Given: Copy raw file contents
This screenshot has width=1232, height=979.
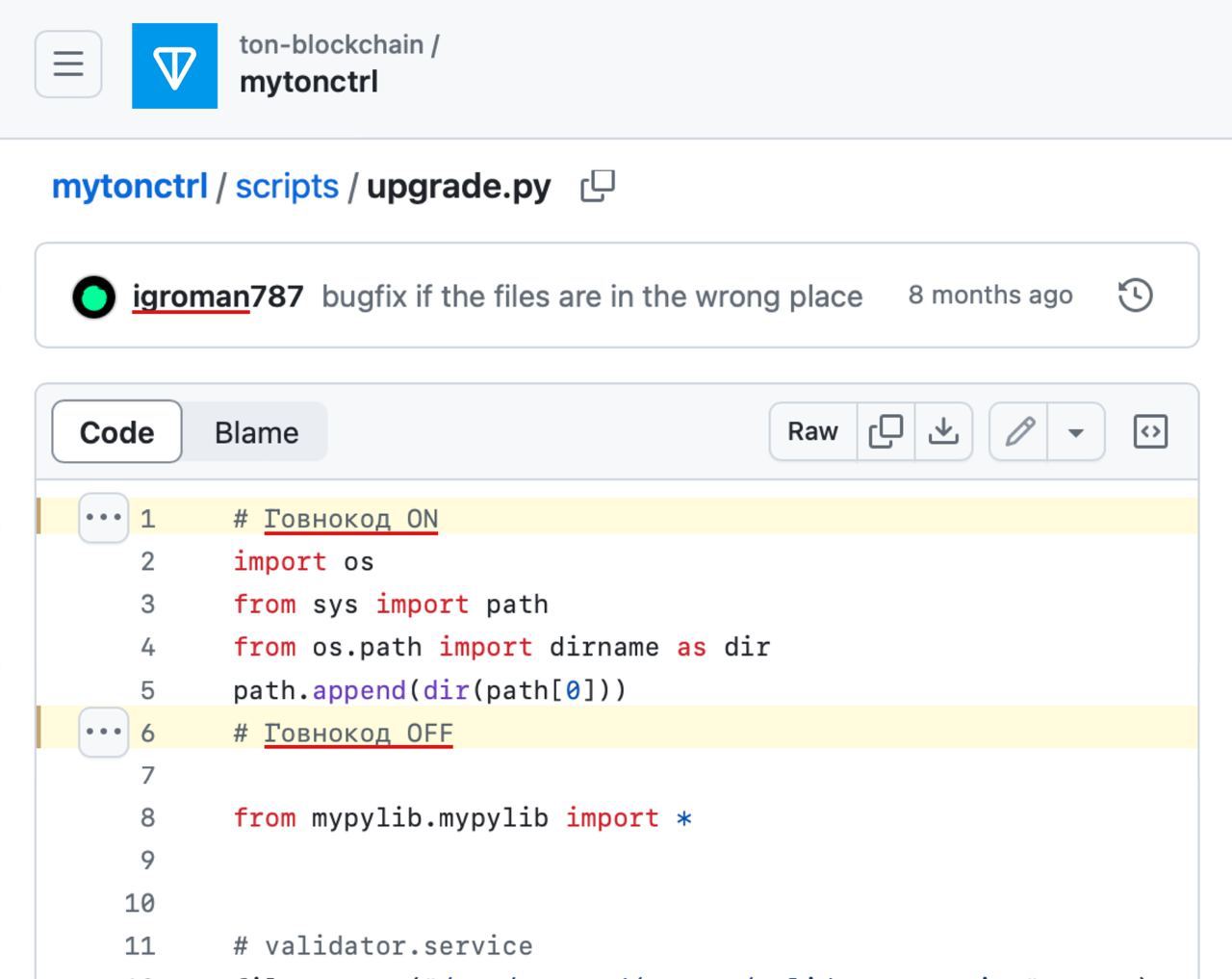Looking at the screenshot, I should [x=885, y=432].
